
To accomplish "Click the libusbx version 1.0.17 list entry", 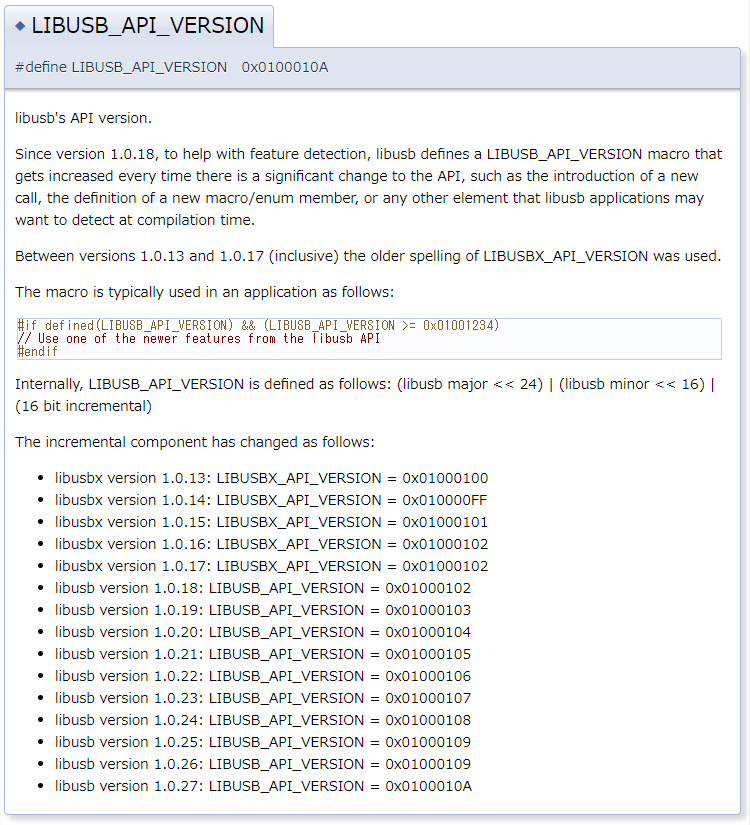I will coord(272,566).
